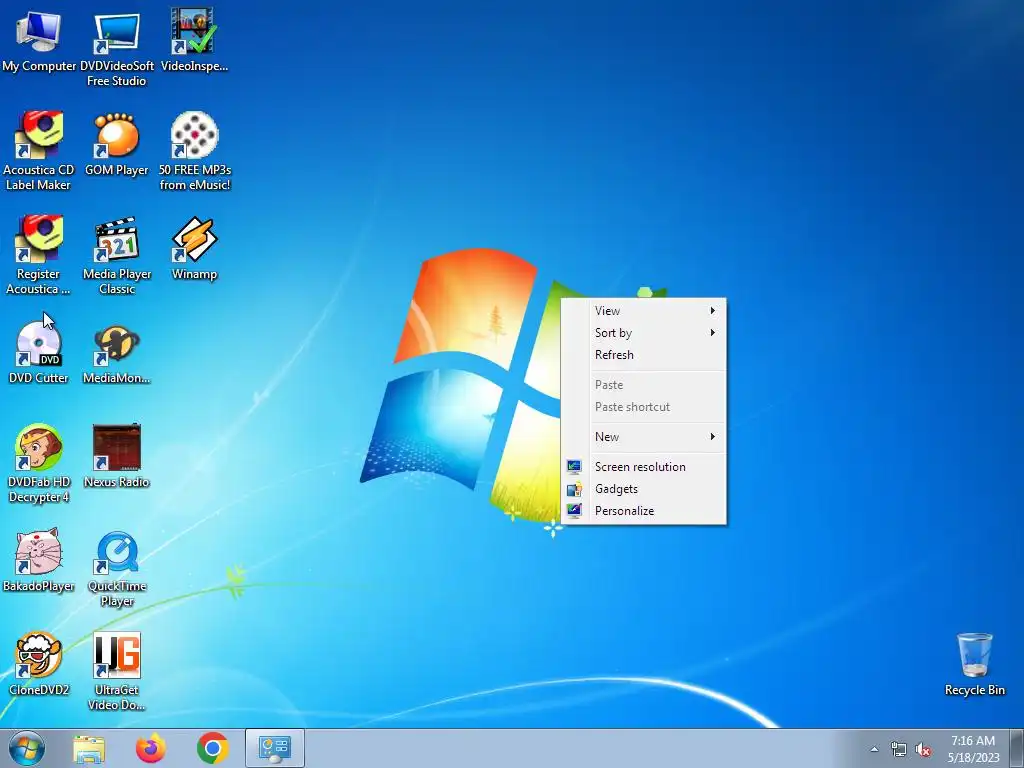Select DVDFab HD Decrypter 4 icon
This screenshot has height=768, width=1024.
pyautogui.click(x=39, y=463)
